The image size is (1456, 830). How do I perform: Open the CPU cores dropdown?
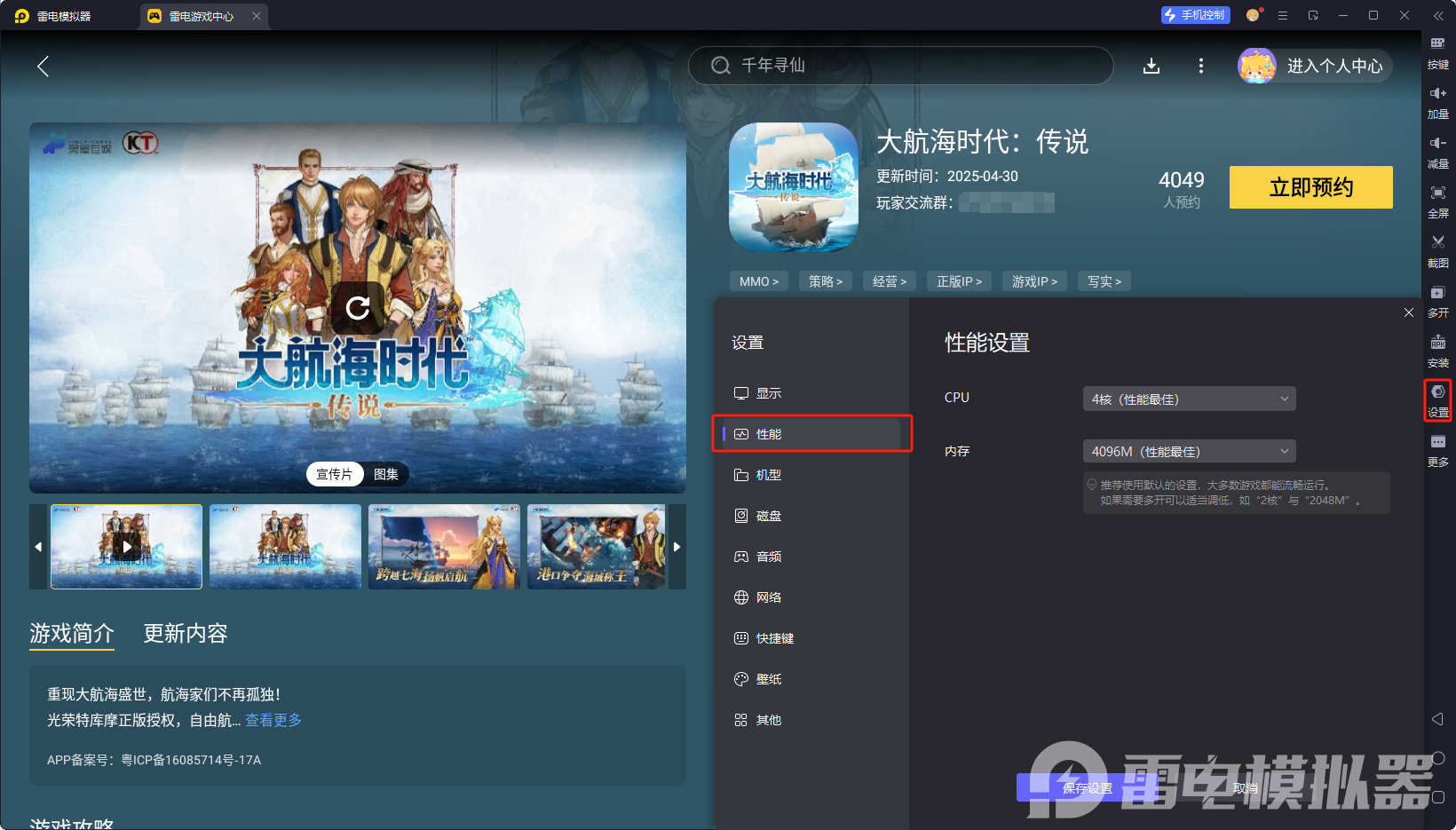[x=1190, y=399]
